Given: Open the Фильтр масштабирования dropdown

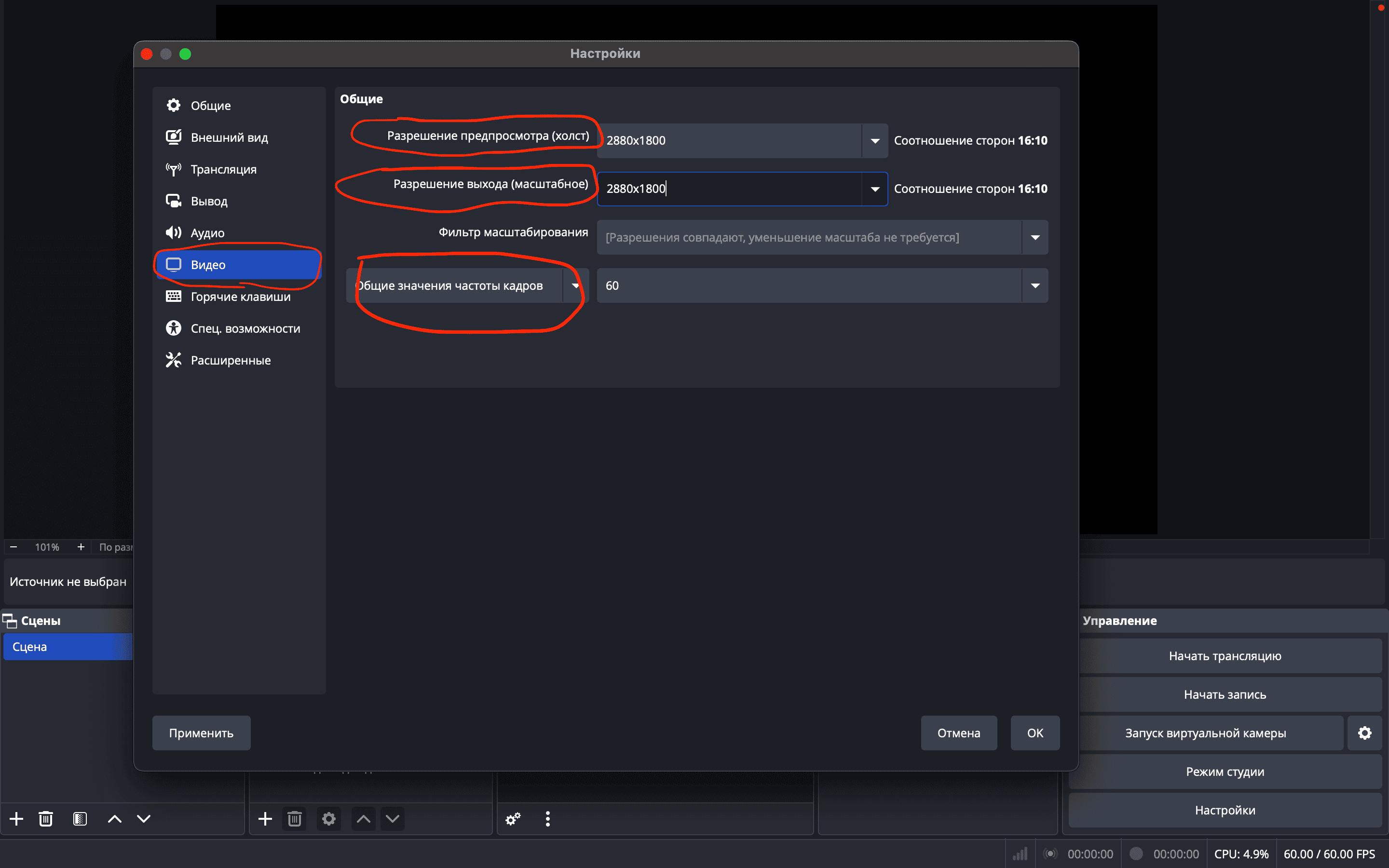Looking at the screenshot, I should click(822, 237).
